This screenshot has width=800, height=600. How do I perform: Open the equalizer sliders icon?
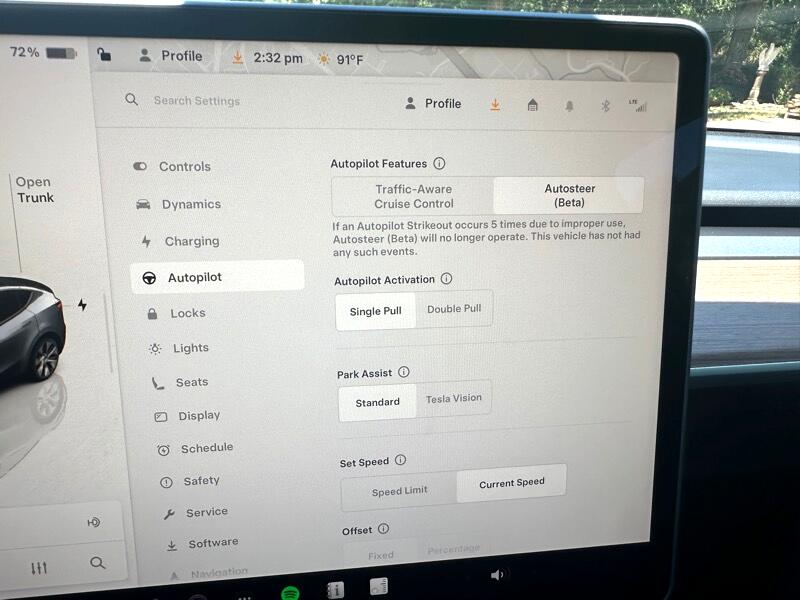(x=39, y=568)
